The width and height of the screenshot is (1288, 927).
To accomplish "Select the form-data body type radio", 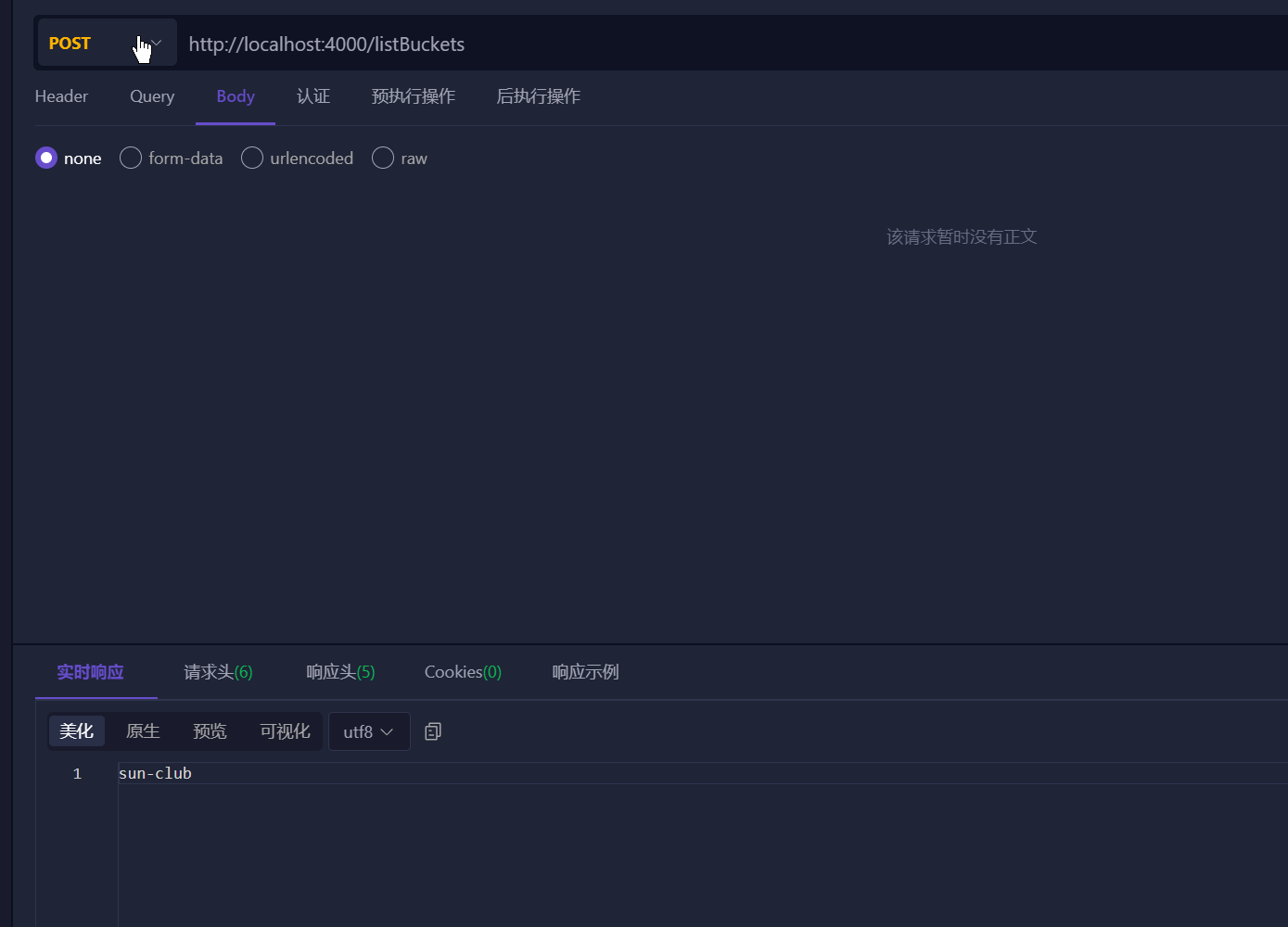I will pos(131,158).
